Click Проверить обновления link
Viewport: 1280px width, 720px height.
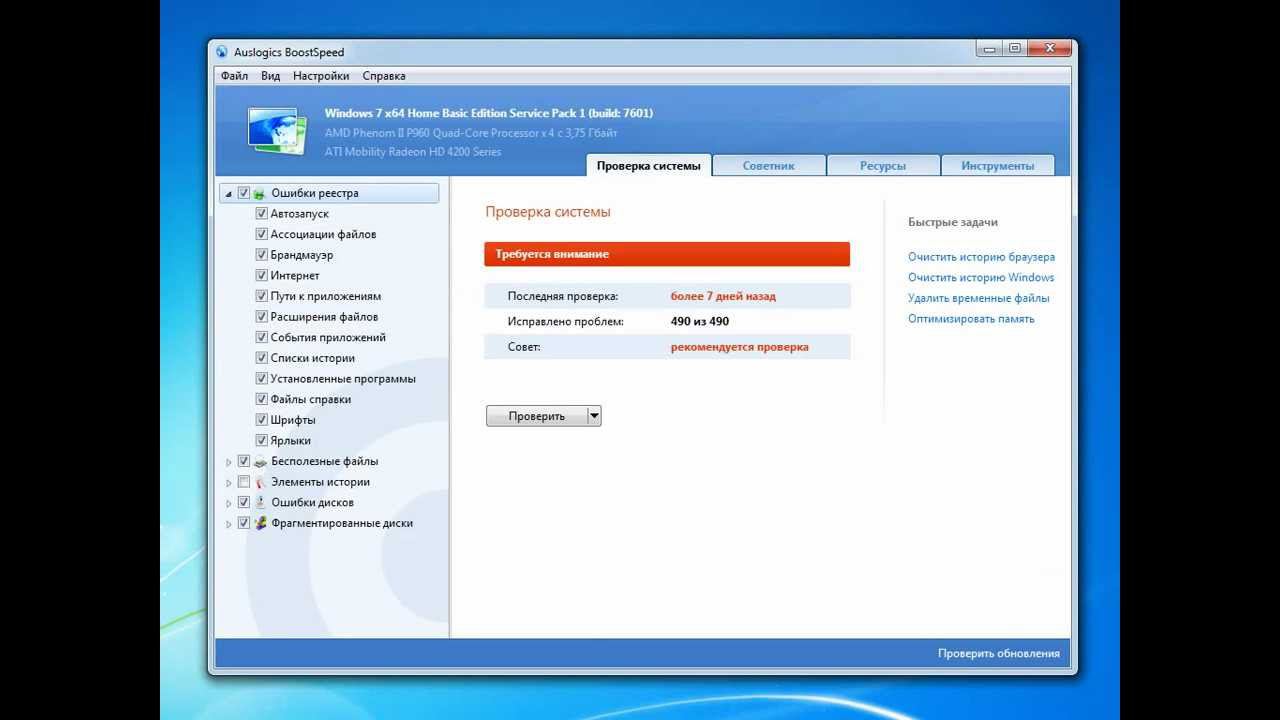998,653
